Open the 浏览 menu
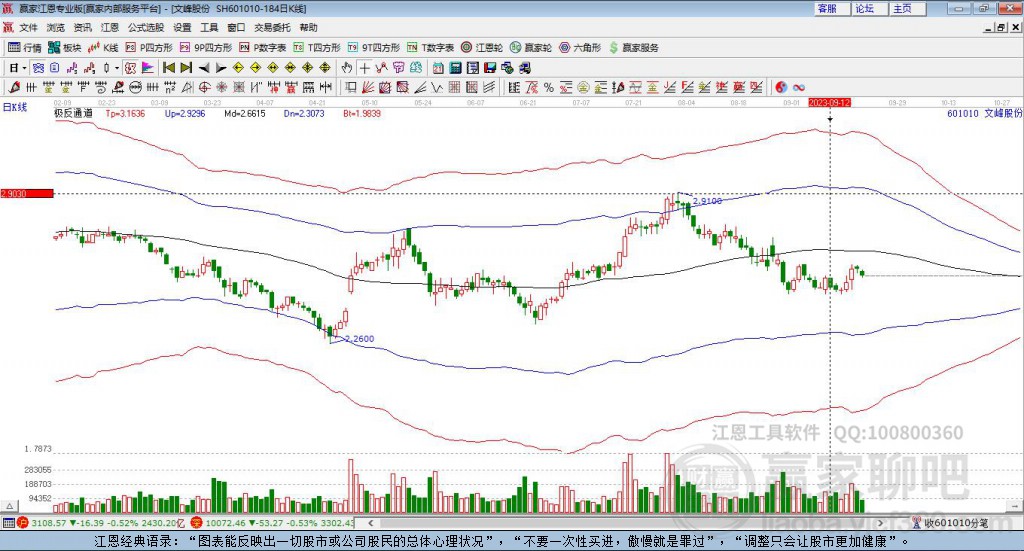 point(56,27)
